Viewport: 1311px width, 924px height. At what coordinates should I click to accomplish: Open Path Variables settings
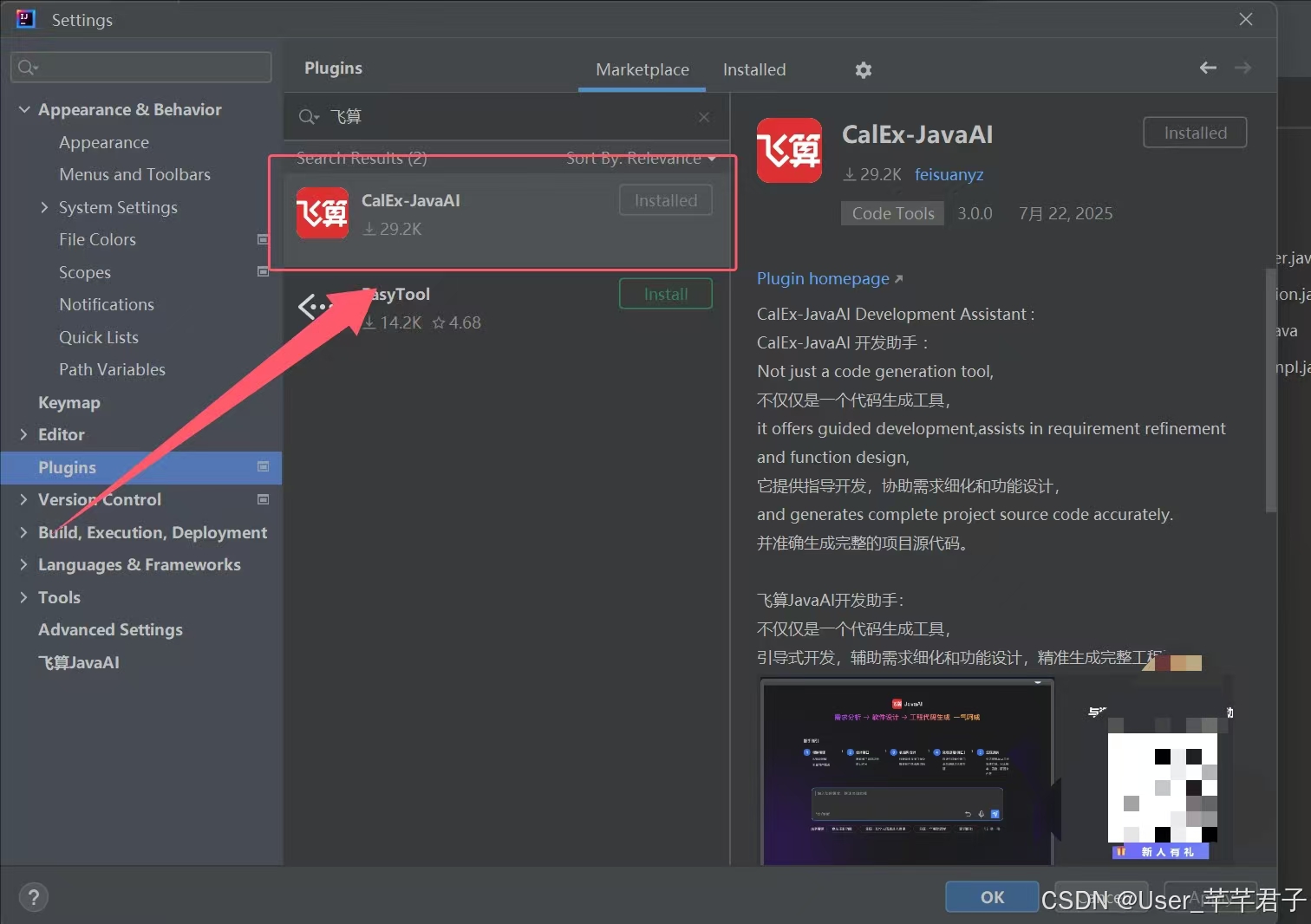coord(112,369)
